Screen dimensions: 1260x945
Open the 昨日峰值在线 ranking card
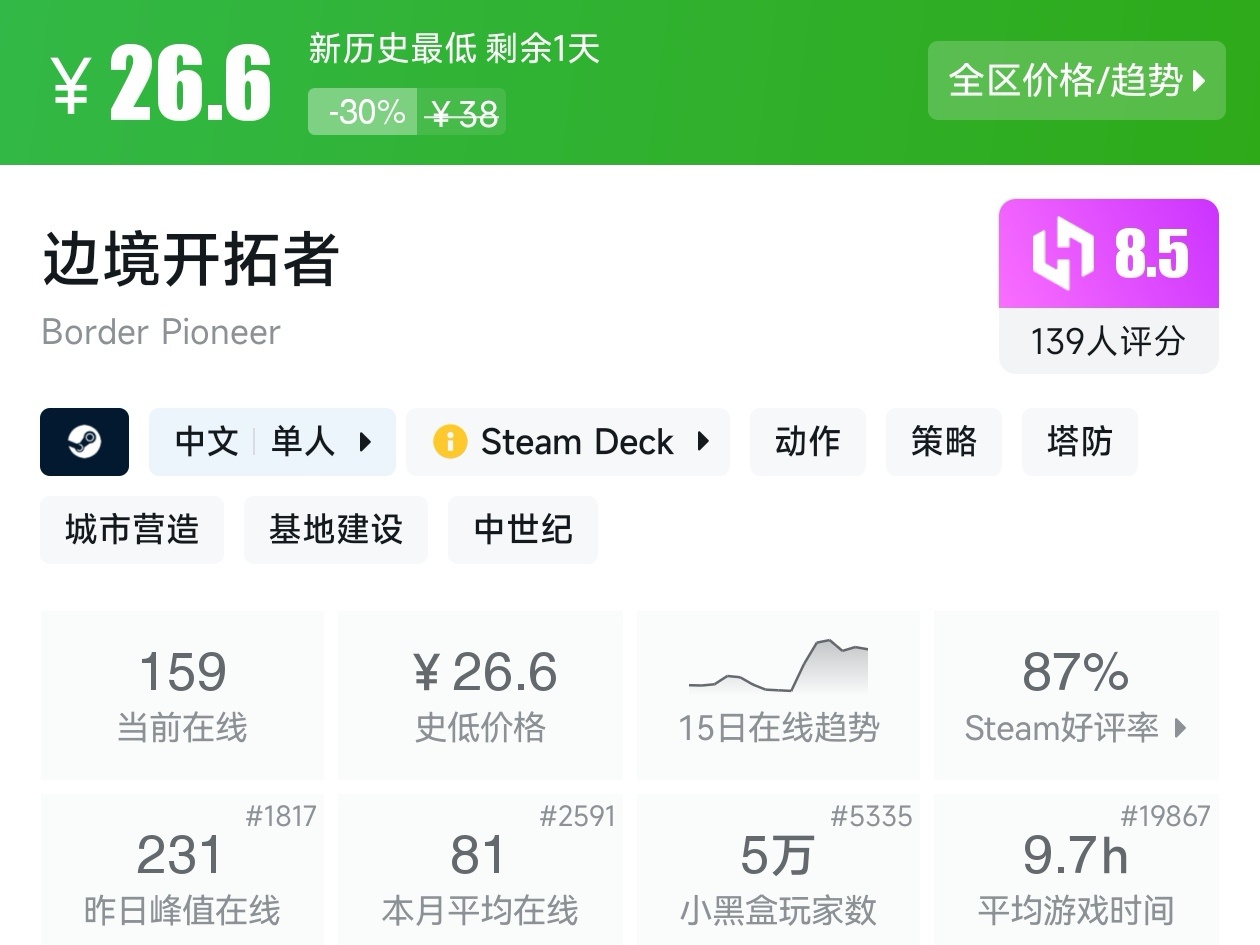pyautogui.click(x=182, y=870)
